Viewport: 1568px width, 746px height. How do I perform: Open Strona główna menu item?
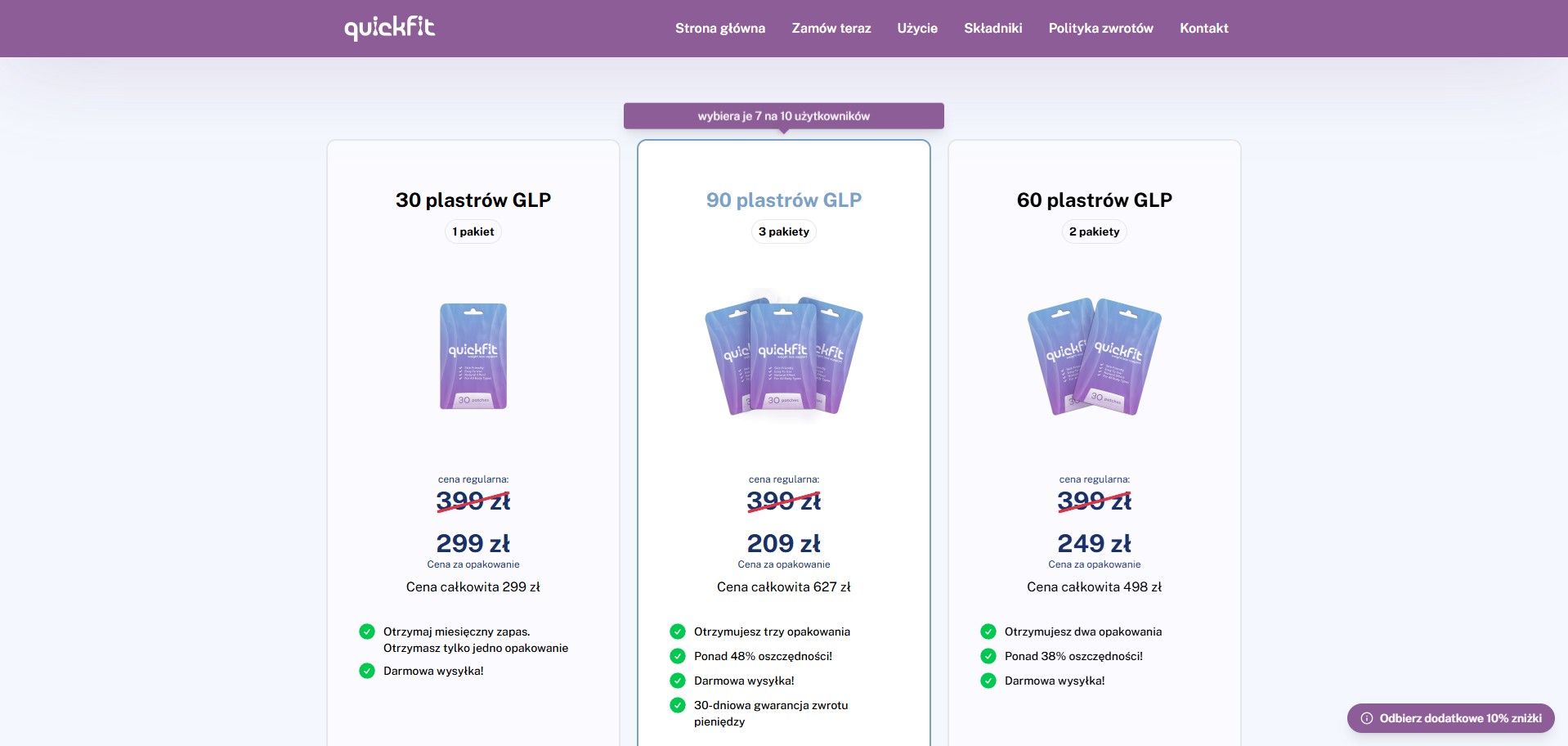tap(720, 28)
